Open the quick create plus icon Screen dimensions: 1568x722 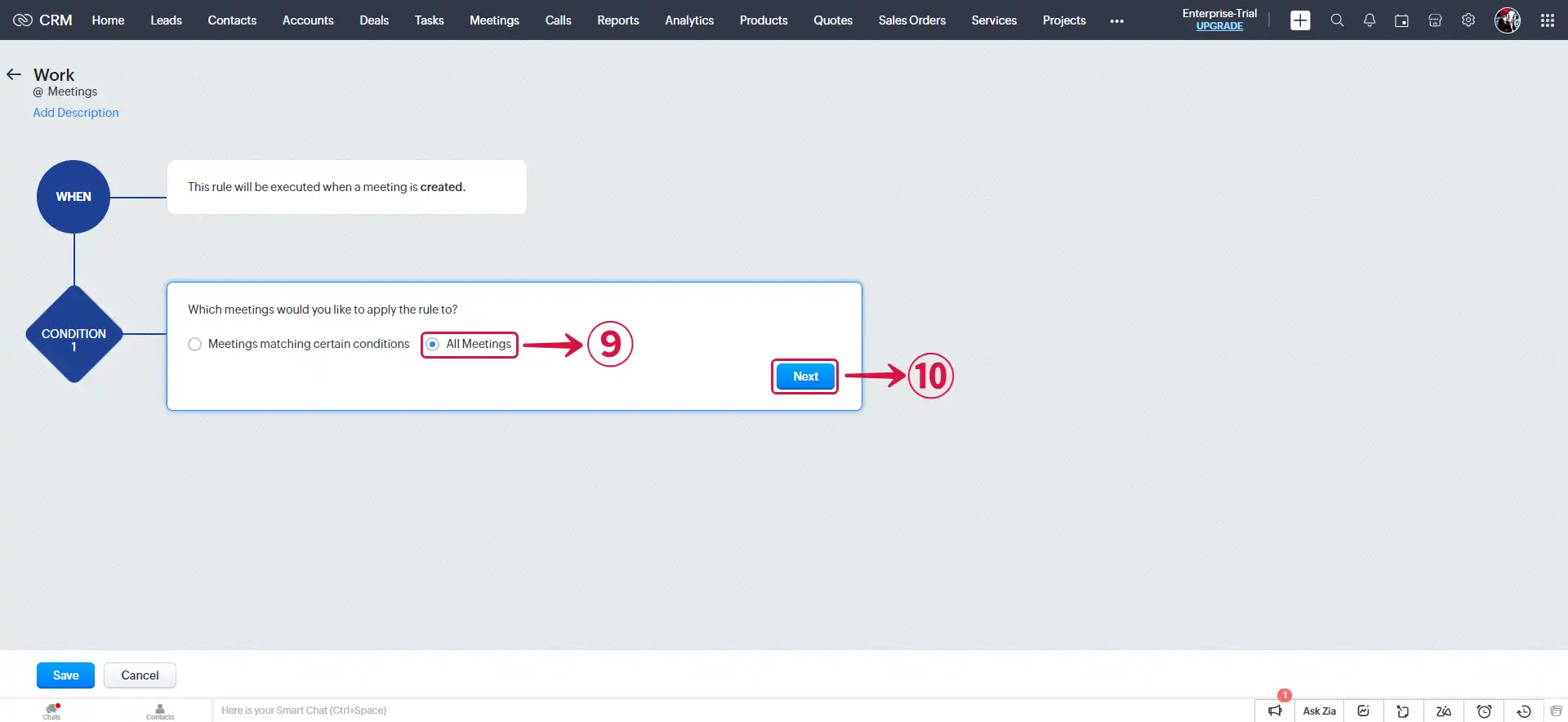(1300, 20)
